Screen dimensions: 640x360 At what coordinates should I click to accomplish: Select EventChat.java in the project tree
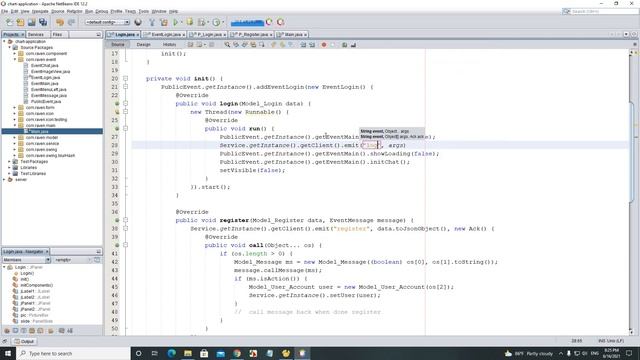[44, 65]
